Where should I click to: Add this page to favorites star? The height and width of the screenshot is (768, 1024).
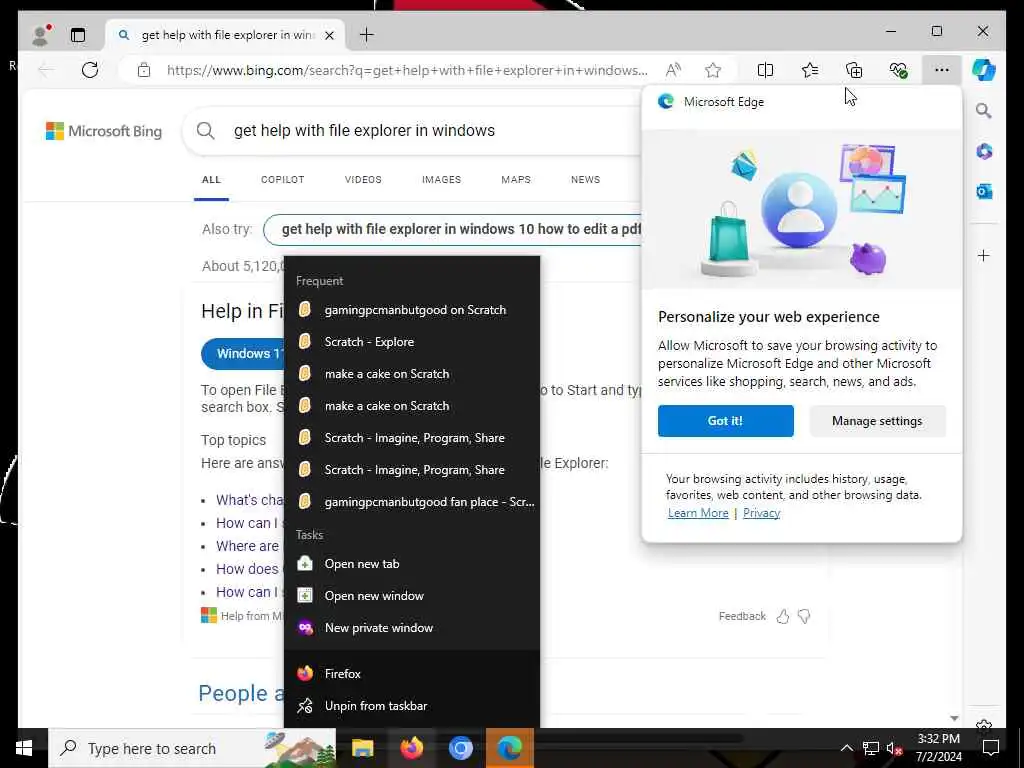pos(713,70)
